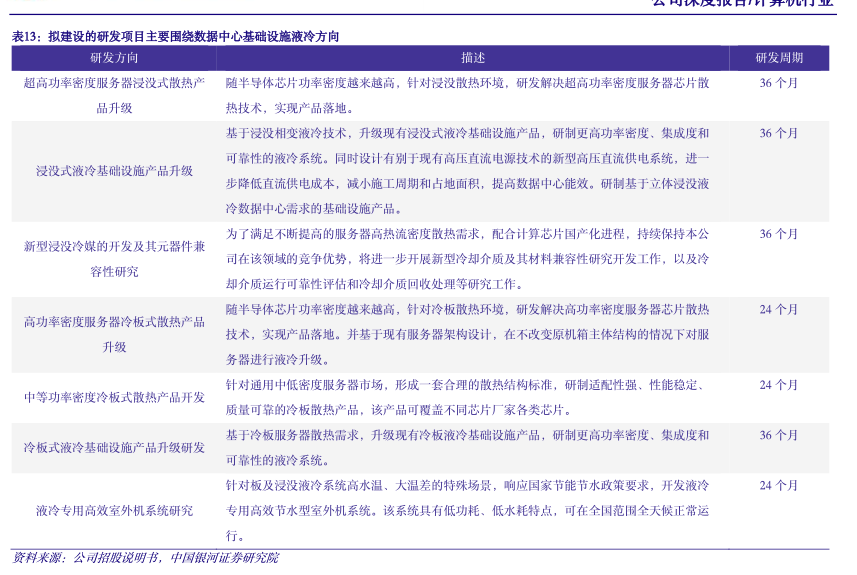Click the 24 个月 period for 高功率密度服务器冷板式 row
Screen dimensions: 857x575
tap(778, 310)
